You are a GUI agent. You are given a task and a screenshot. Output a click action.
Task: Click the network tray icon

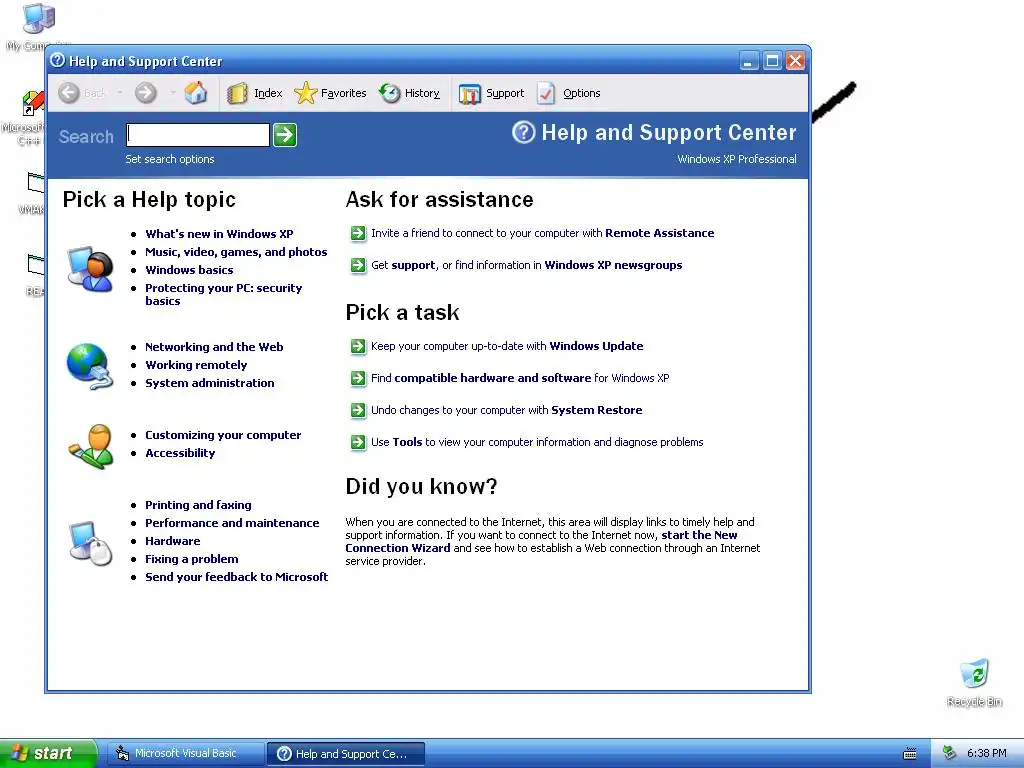(x=949, y=754)
